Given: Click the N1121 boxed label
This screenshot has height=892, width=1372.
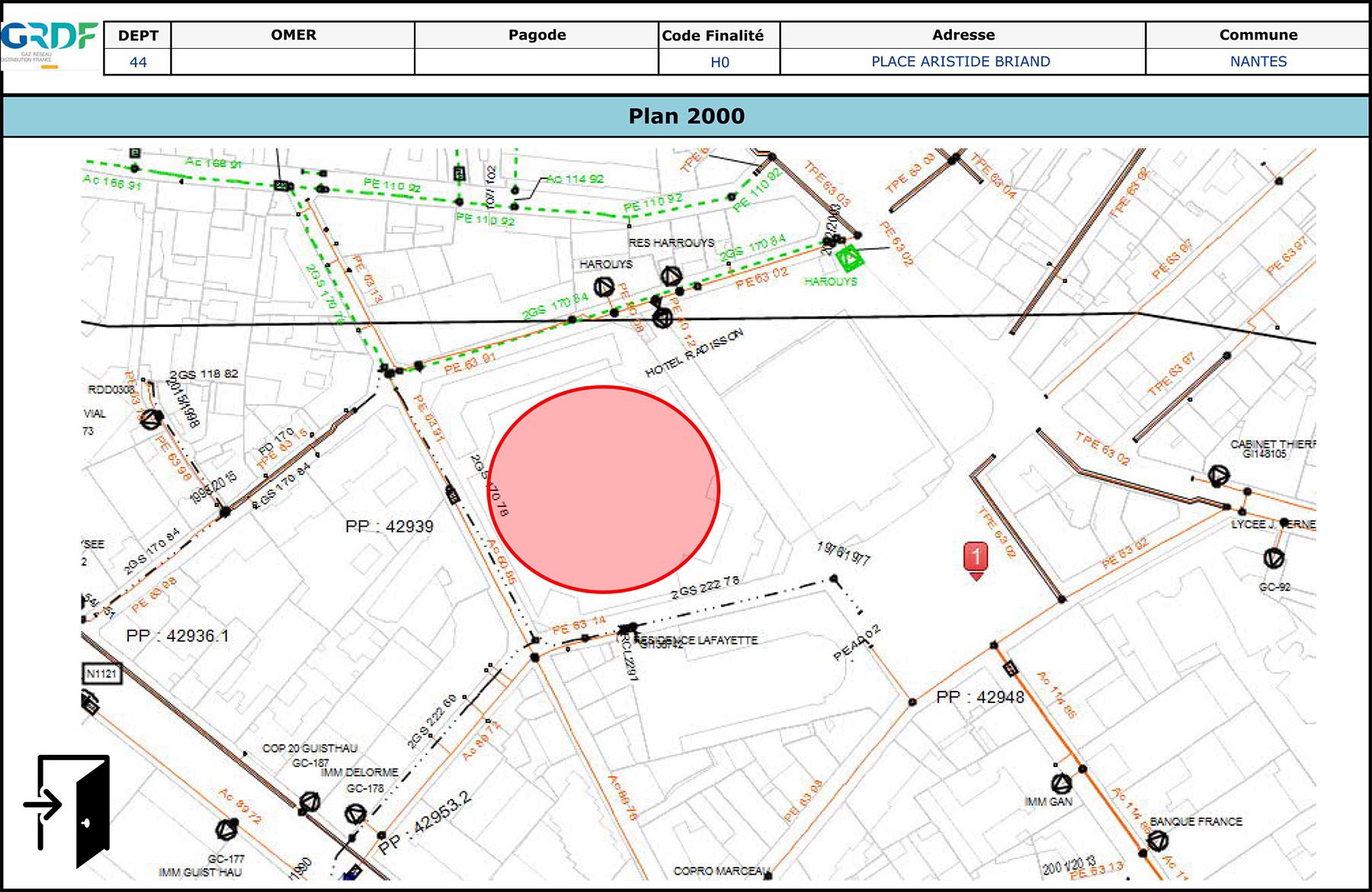Looking at the screenshot, I should pos(101,673).
